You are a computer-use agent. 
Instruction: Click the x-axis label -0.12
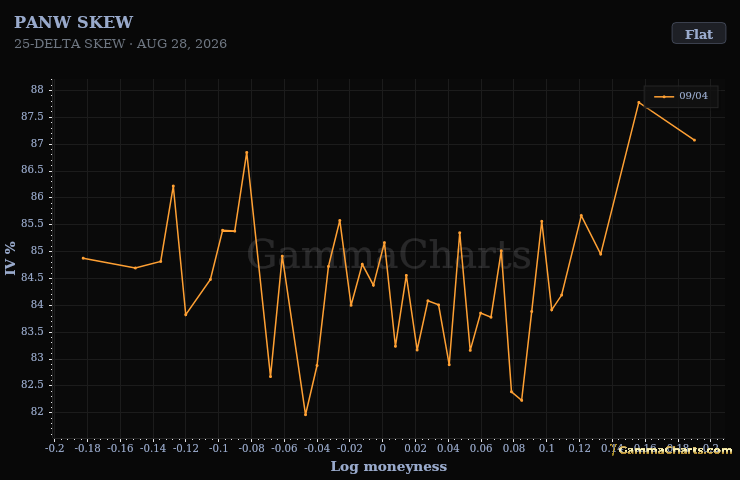[185, 448]
